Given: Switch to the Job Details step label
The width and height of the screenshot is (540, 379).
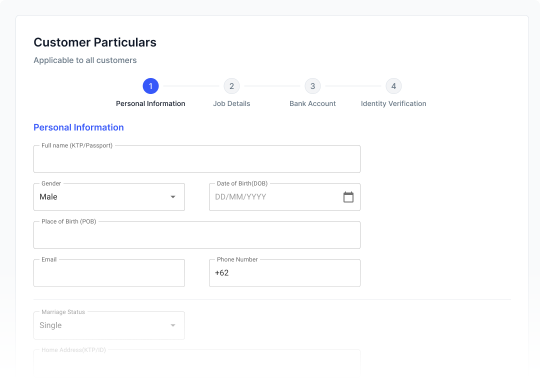Looking at the screenshot, I should [x=232, y=104].
